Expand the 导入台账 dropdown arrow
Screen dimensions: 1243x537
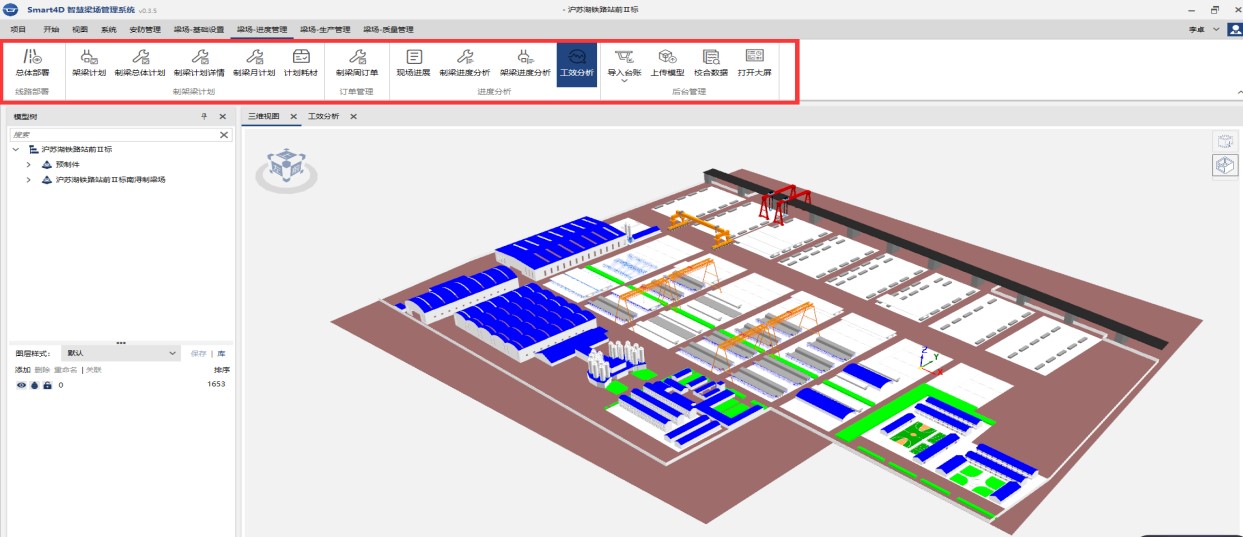[624, 82]
